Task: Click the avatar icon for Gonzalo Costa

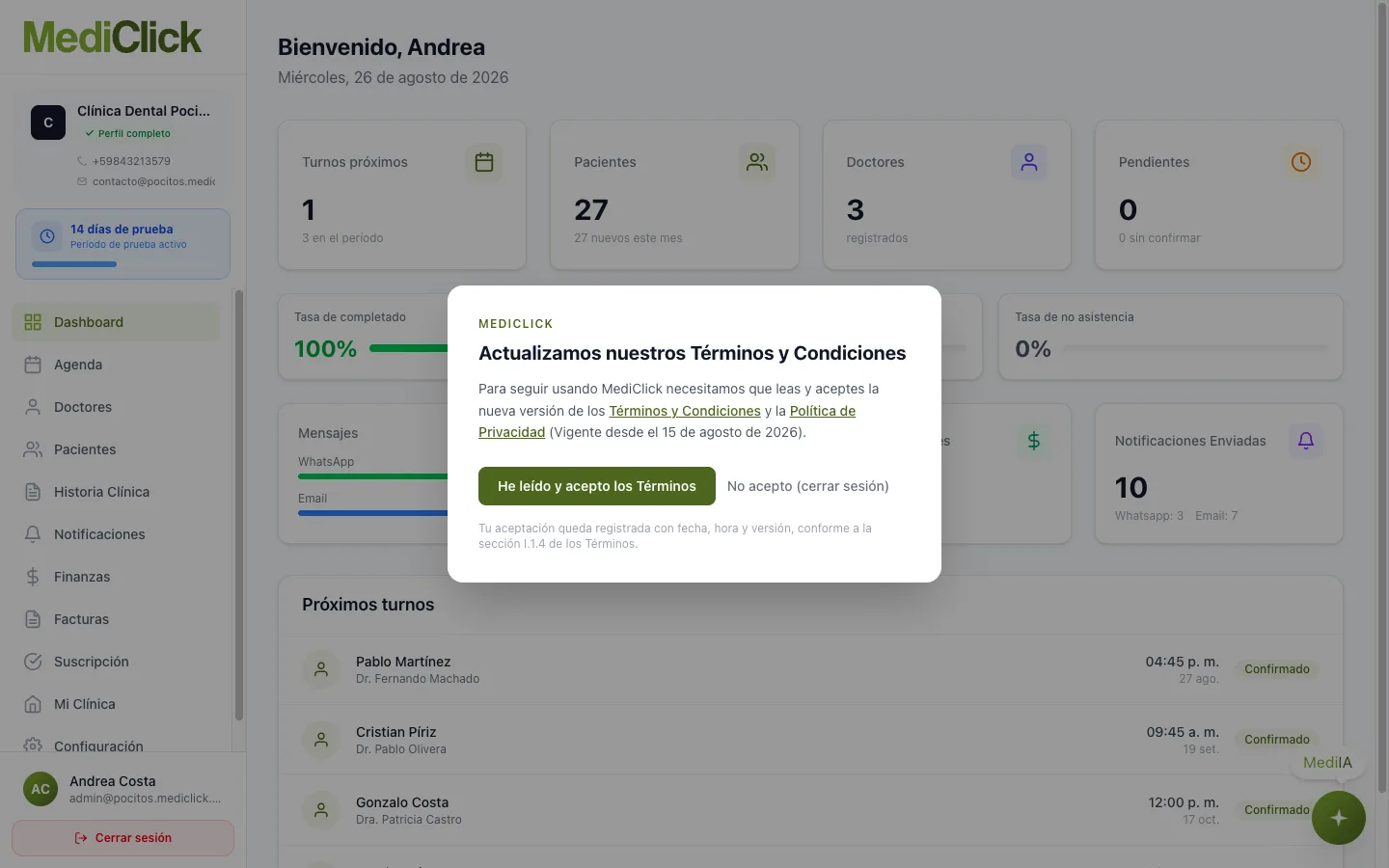Action: click(x=321, y=810)
